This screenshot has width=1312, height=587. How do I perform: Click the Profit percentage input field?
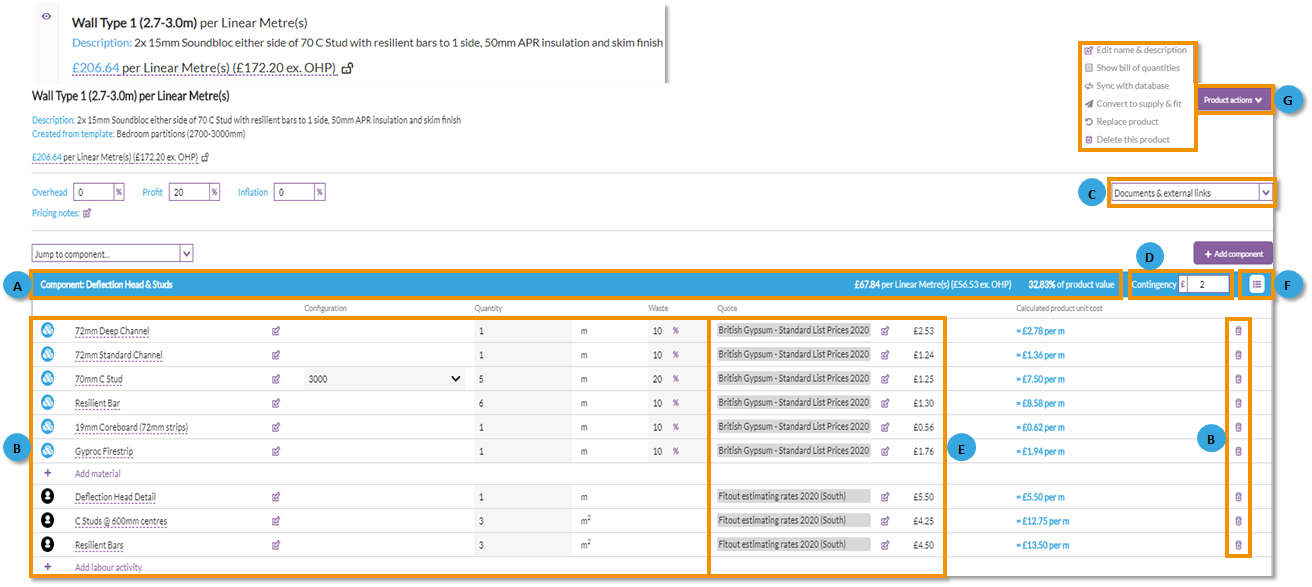pos(188,192)
